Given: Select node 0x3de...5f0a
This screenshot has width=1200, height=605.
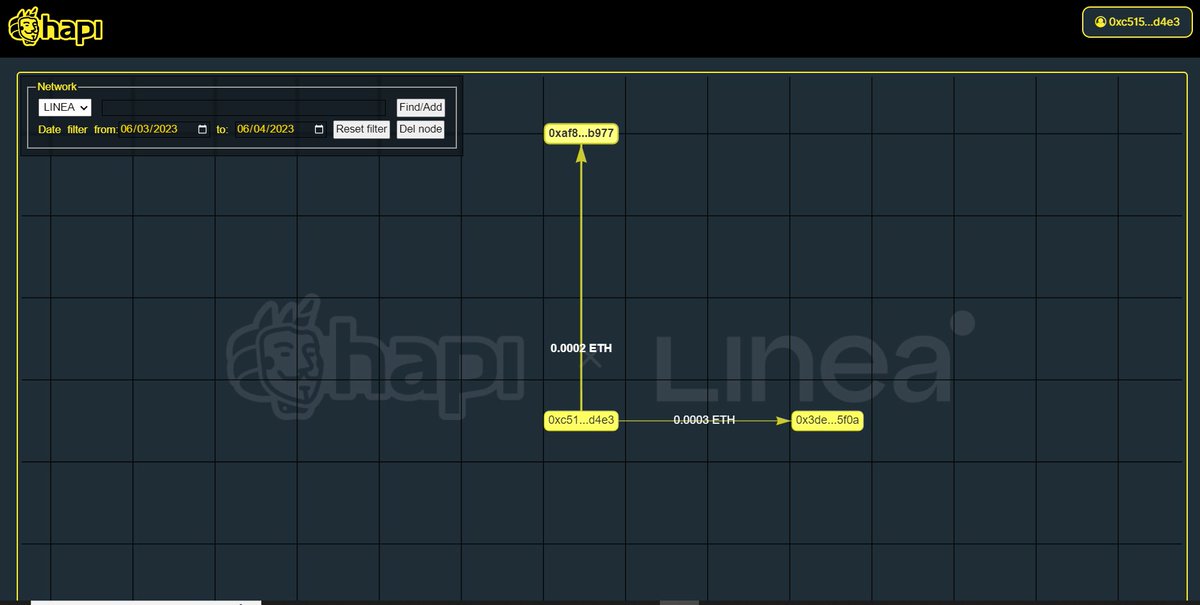Looking at the screenshot, I should tap(828, 421).
